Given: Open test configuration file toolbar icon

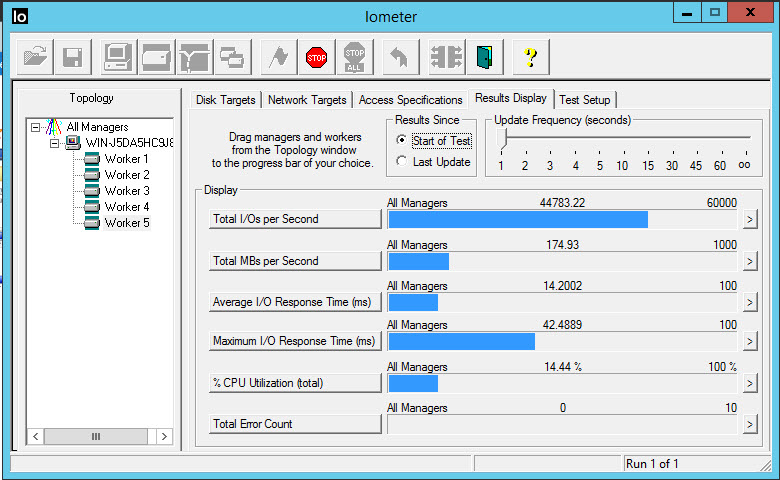Looking at the screenshot, I should coord(35,57).
